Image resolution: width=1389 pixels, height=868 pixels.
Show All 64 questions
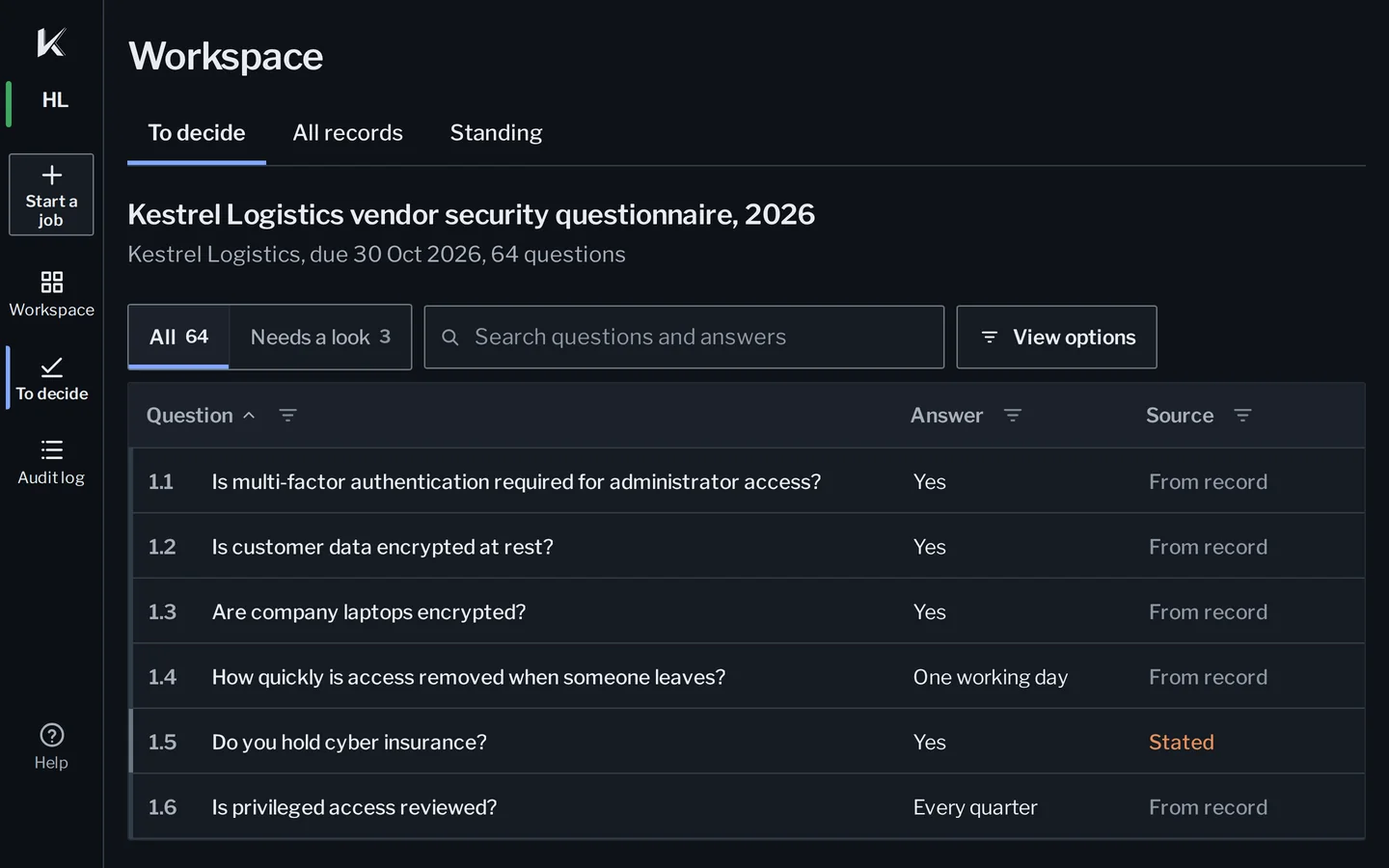tap(178, 337)
